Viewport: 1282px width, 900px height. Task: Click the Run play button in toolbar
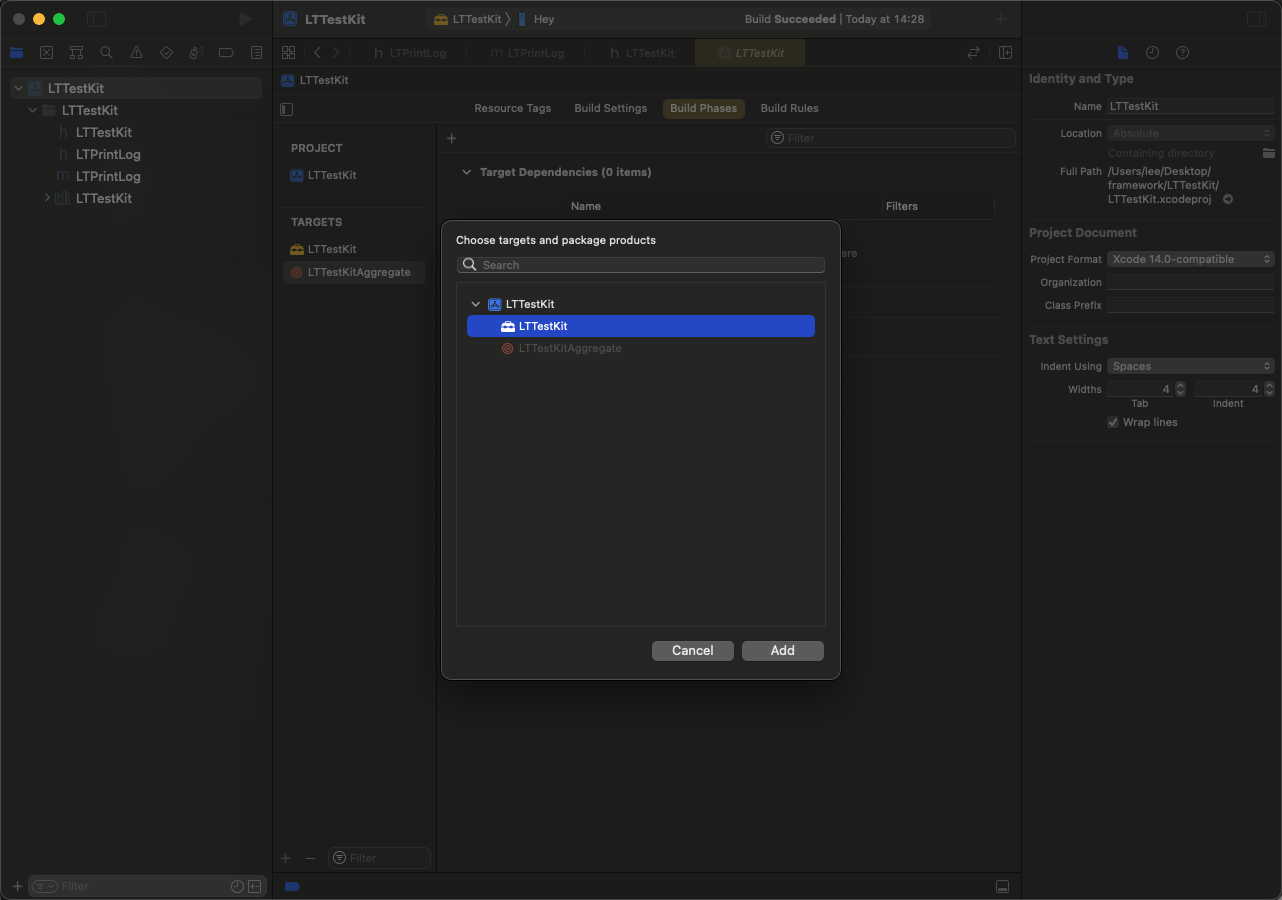(246, 19)
